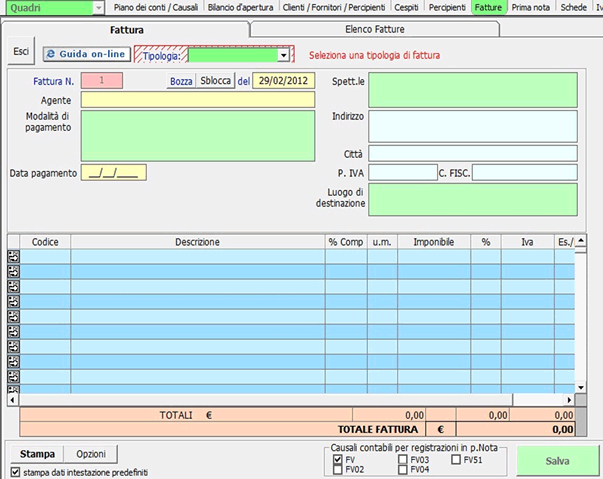
Task: Expand the Tipologia dropdown arrow
Action: click(283, 55)
